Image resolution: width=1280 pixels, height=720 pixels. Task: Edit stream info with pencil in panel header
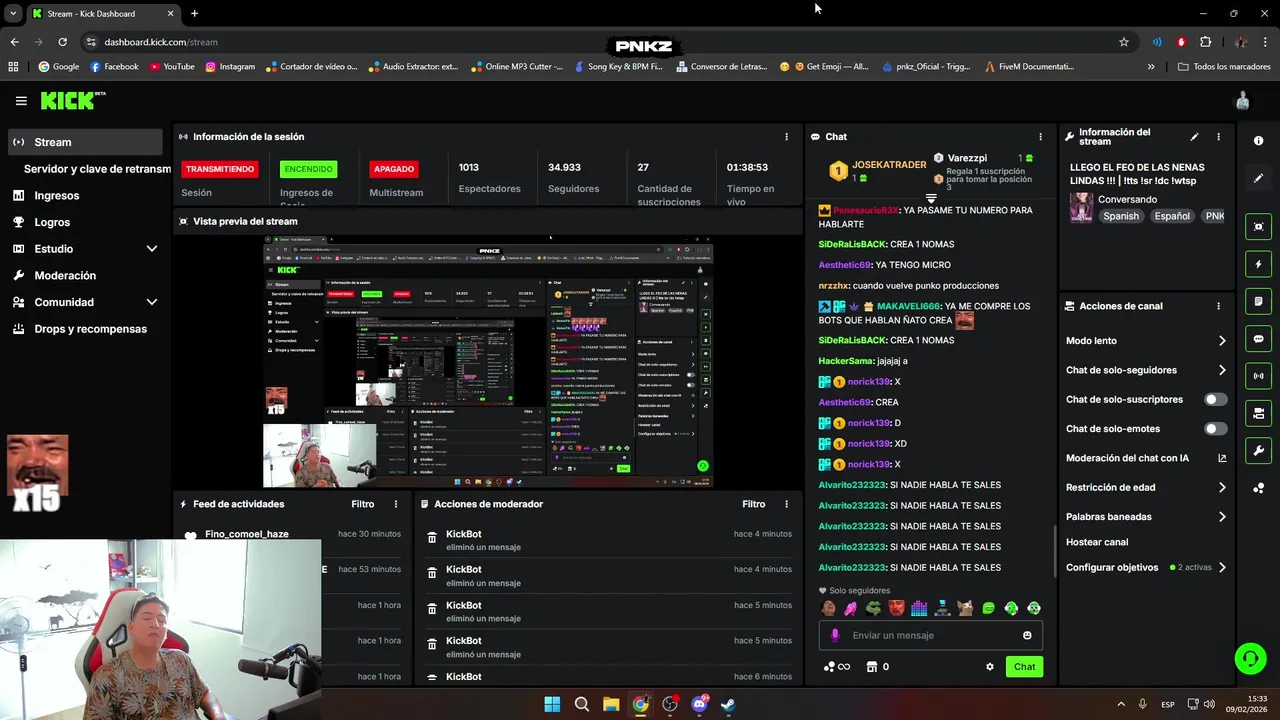[x=1194, y=137]
